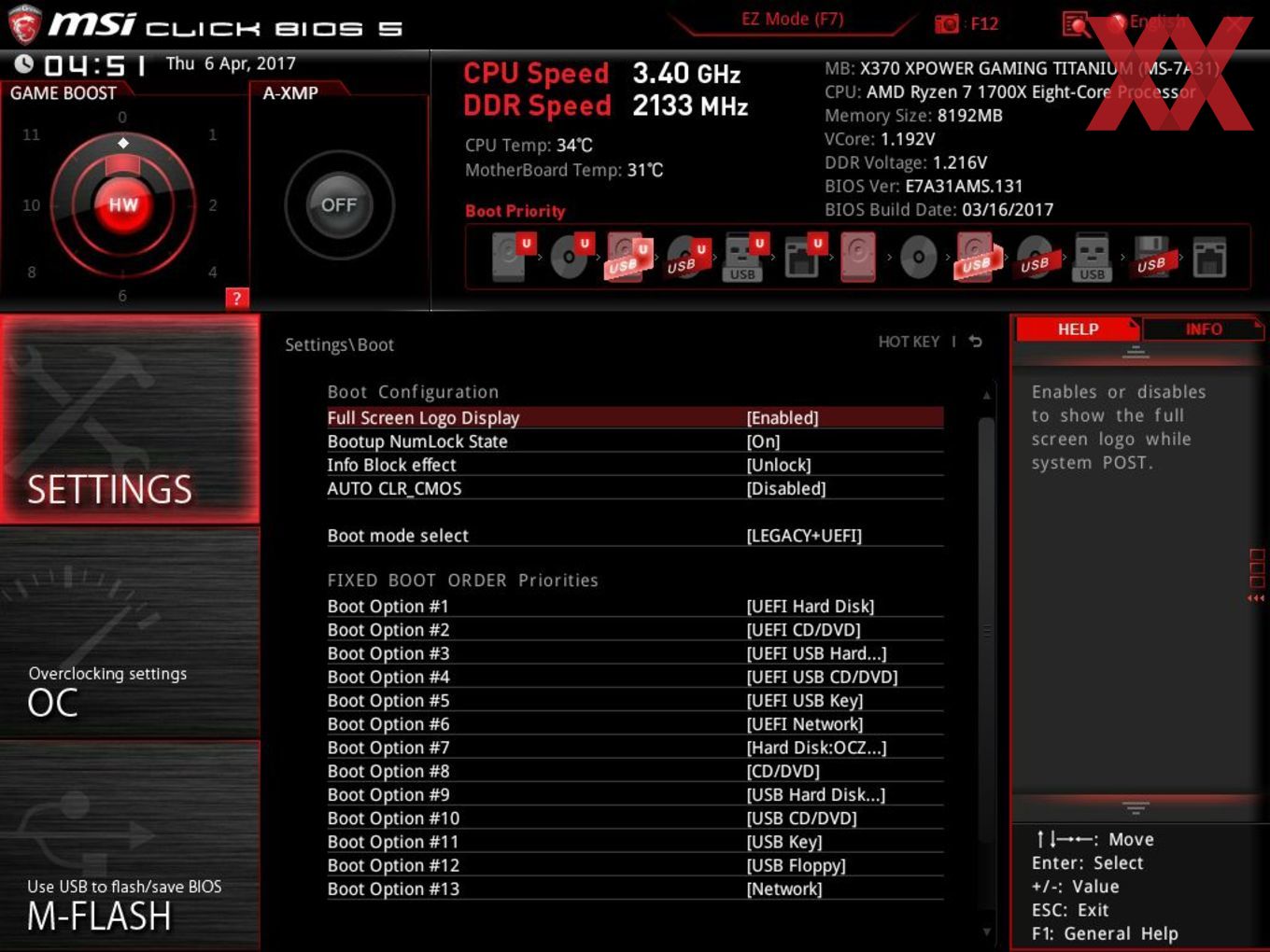Click the clock icon beside the time
This screenshot has width=1270, height=952.
pos(24,63)
